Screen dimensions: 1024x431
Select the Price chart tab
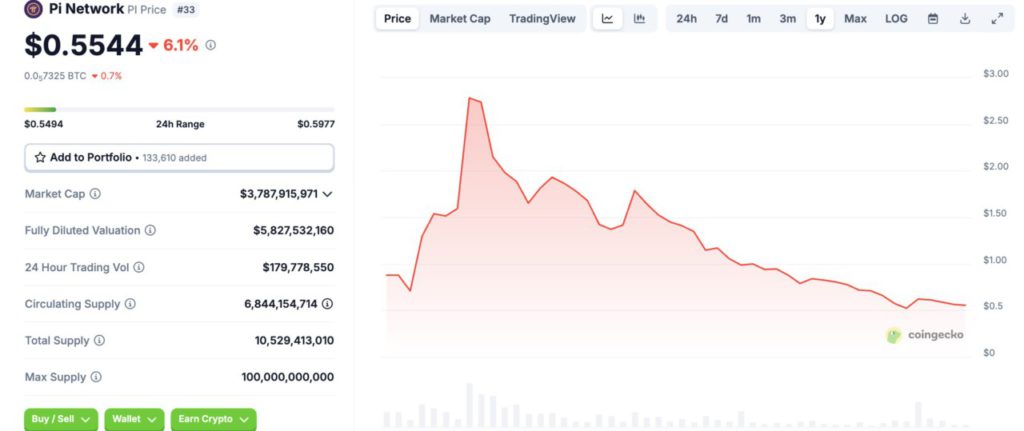(398, 19)
